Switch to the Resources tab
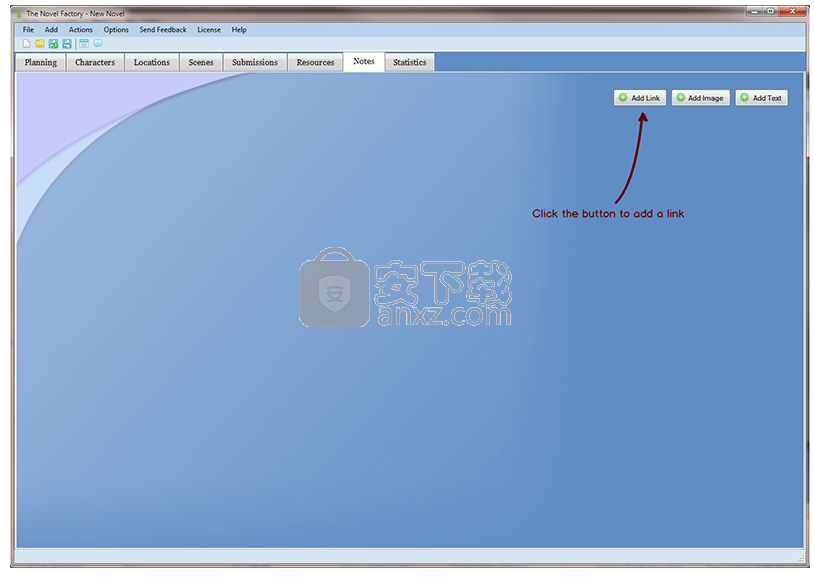The width and height of the screenshot is (814, 577). (x=315, y=62)
